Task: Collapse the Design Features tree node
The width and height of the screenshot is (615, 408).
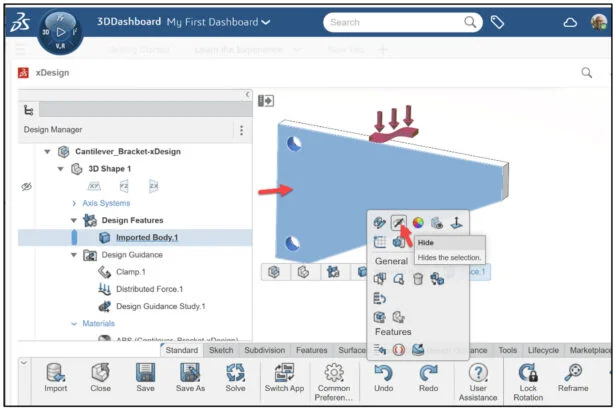Action: tap(74, 220)
